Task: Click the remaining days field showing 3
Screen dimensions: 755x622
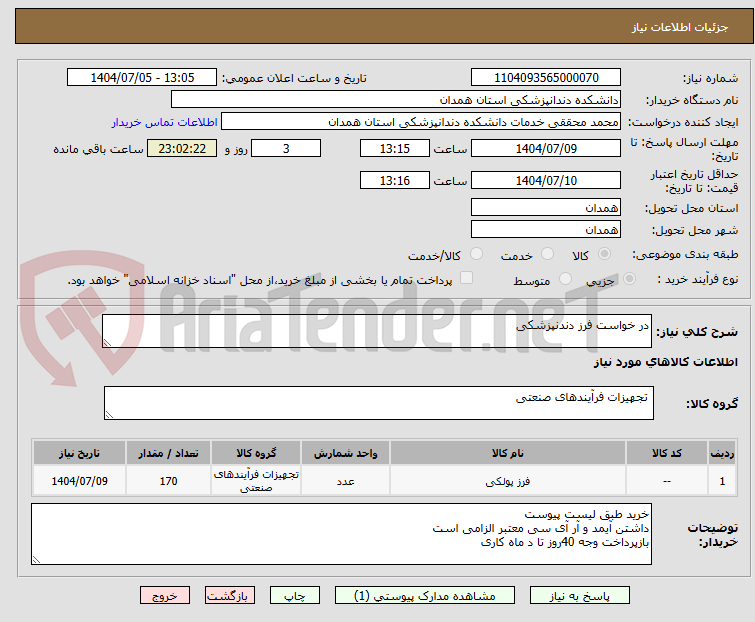Action: (286, 148)
